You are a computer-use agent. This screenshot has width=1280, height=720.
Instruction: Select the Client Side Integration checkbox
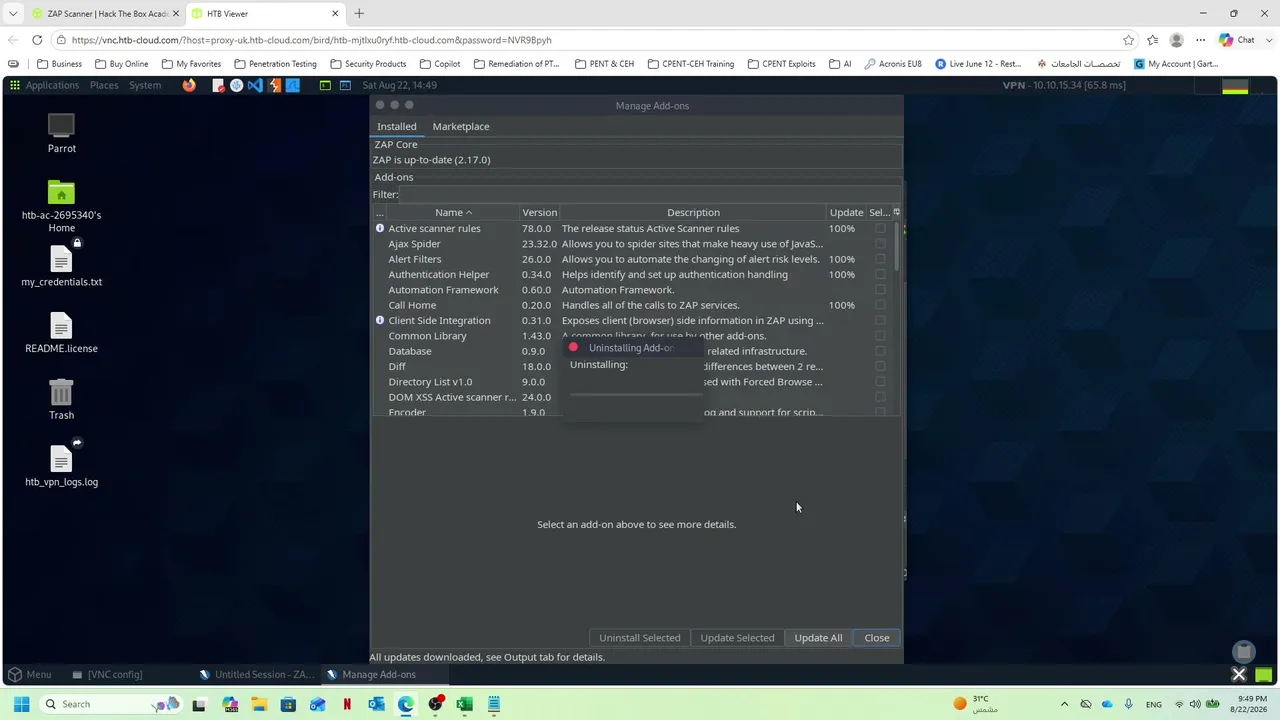(x=880, y=320)
